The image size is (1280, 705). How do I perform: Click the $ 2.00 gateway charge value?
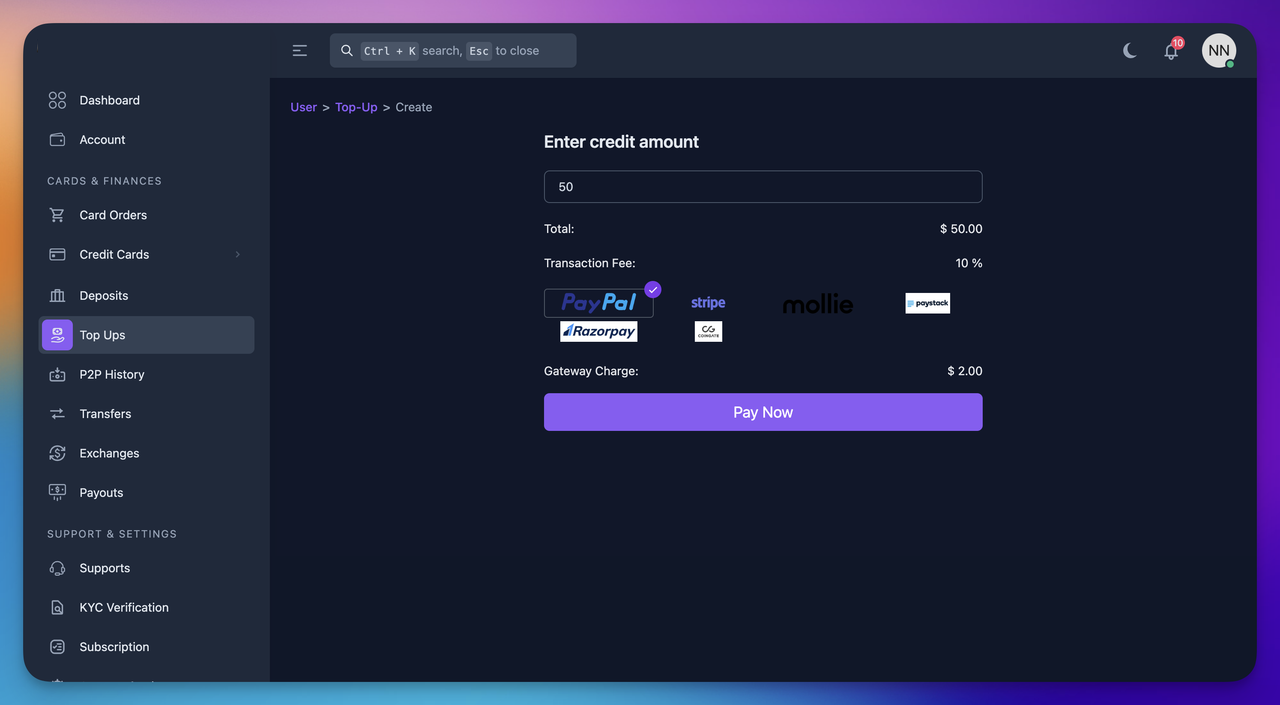point(965,371)
